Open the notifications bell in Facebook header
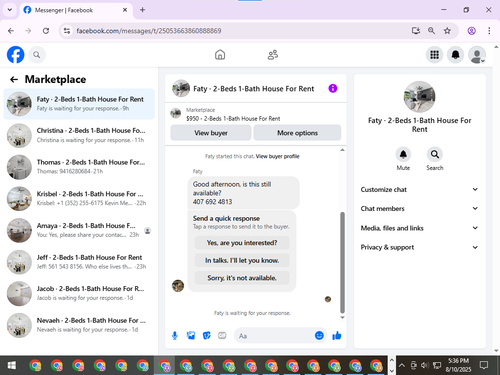Viewport: 500px width, 375px height. [x=456, y=55]
